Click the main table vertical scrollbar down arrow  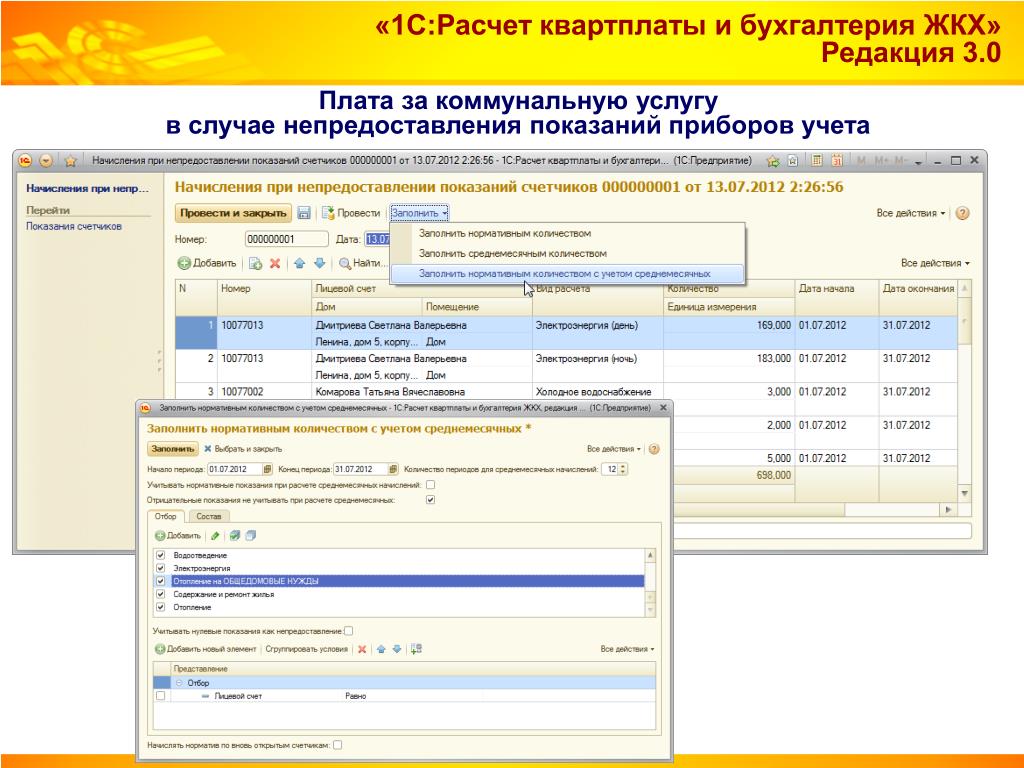click(965, 494)
